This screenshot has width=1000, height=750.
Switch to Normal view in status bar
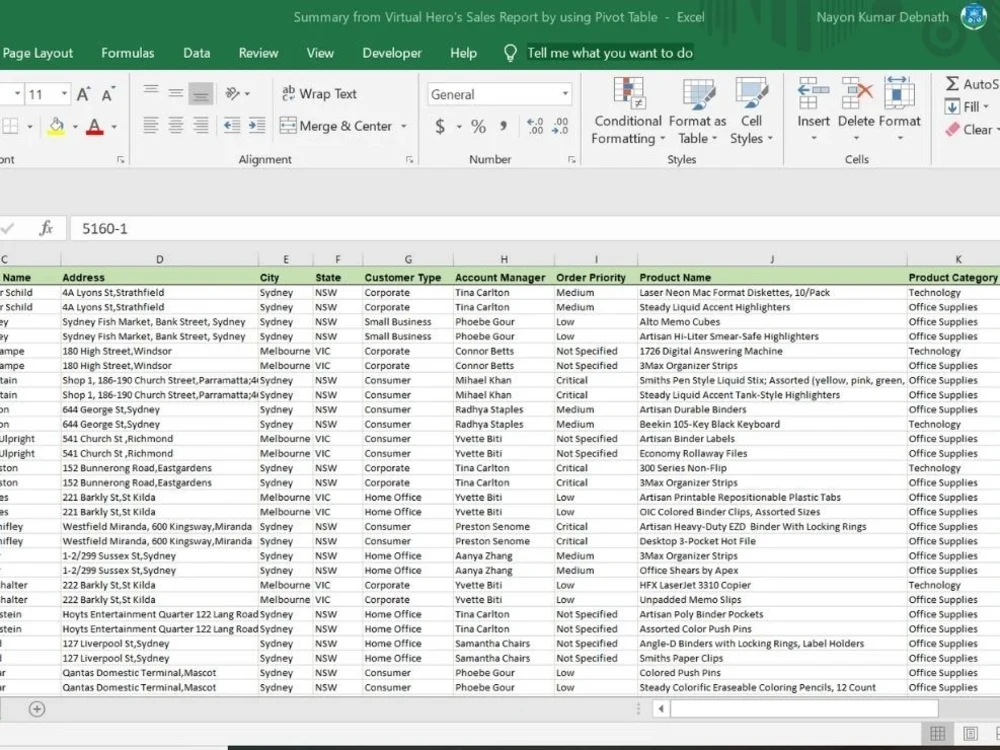(x=938, y=733)
